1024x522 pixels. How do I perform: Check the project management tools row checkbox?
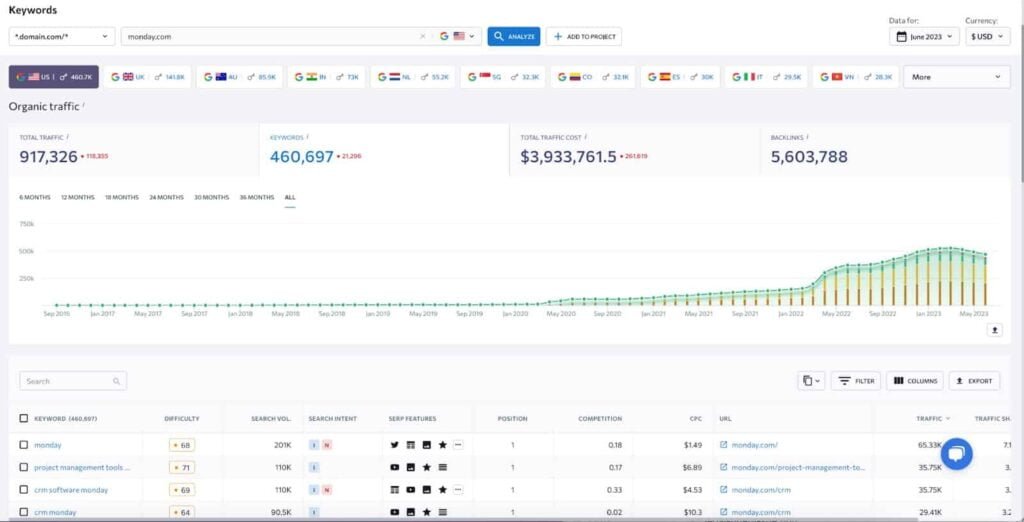pos(24,467)
